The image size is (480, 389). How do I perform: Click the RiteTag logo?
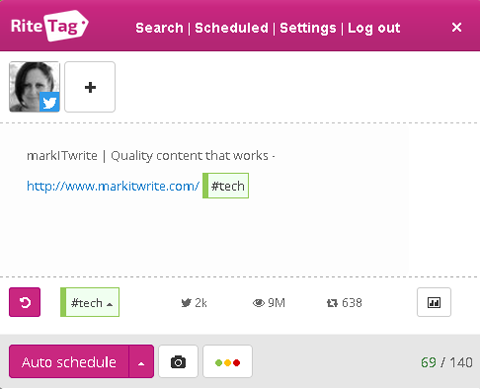(x=49, y=26)
